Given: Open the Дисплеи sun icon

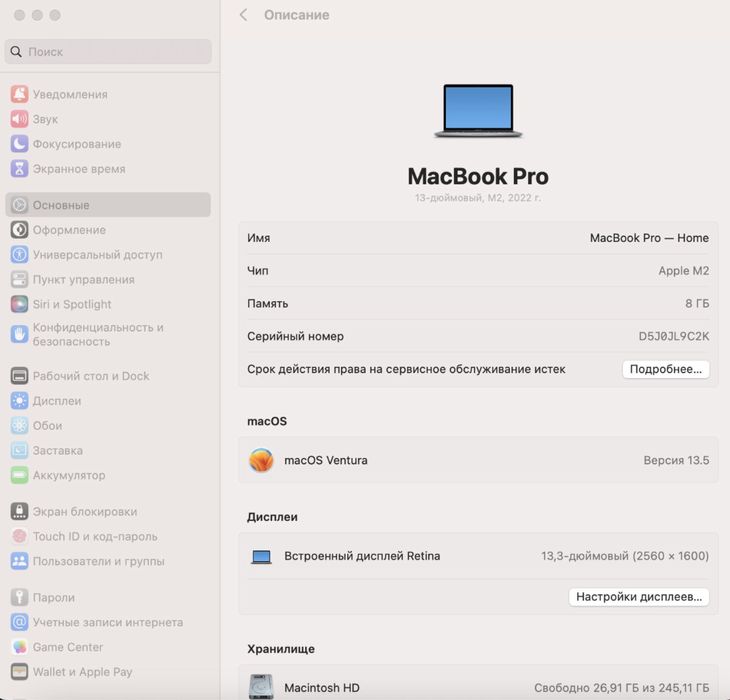Looking at the screenshot, I should 19,400.
